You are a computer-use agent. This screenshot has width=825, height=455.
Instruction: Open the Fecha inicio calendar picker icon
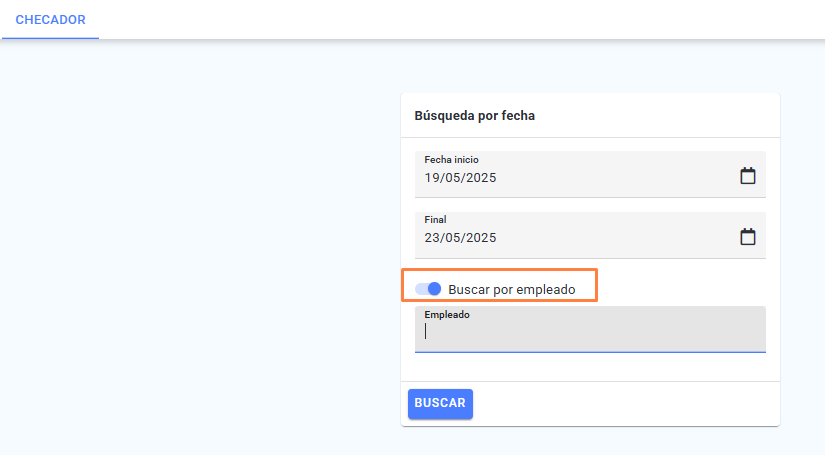tap(748, 176)
